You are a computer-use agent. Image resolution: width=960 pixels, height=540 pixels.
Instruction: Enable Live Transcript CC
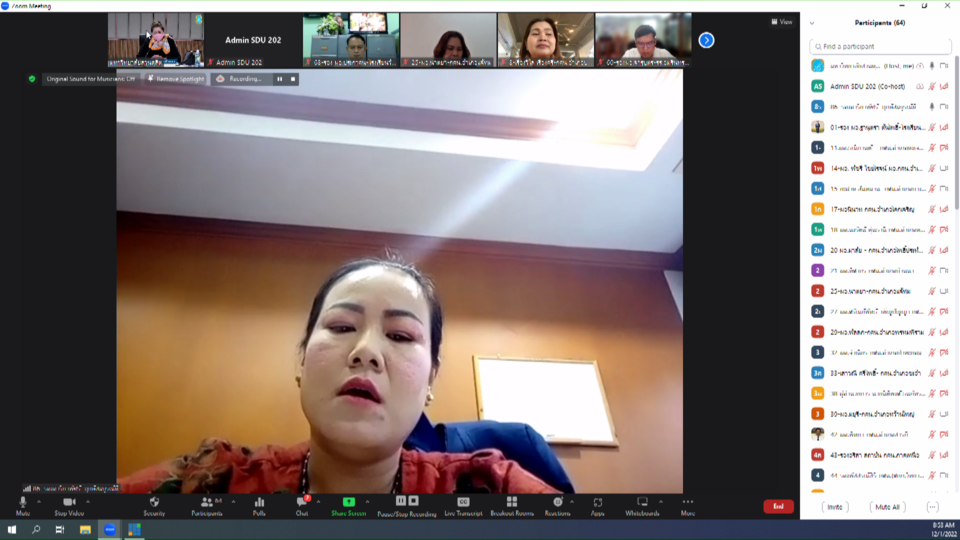coord(463,506)
